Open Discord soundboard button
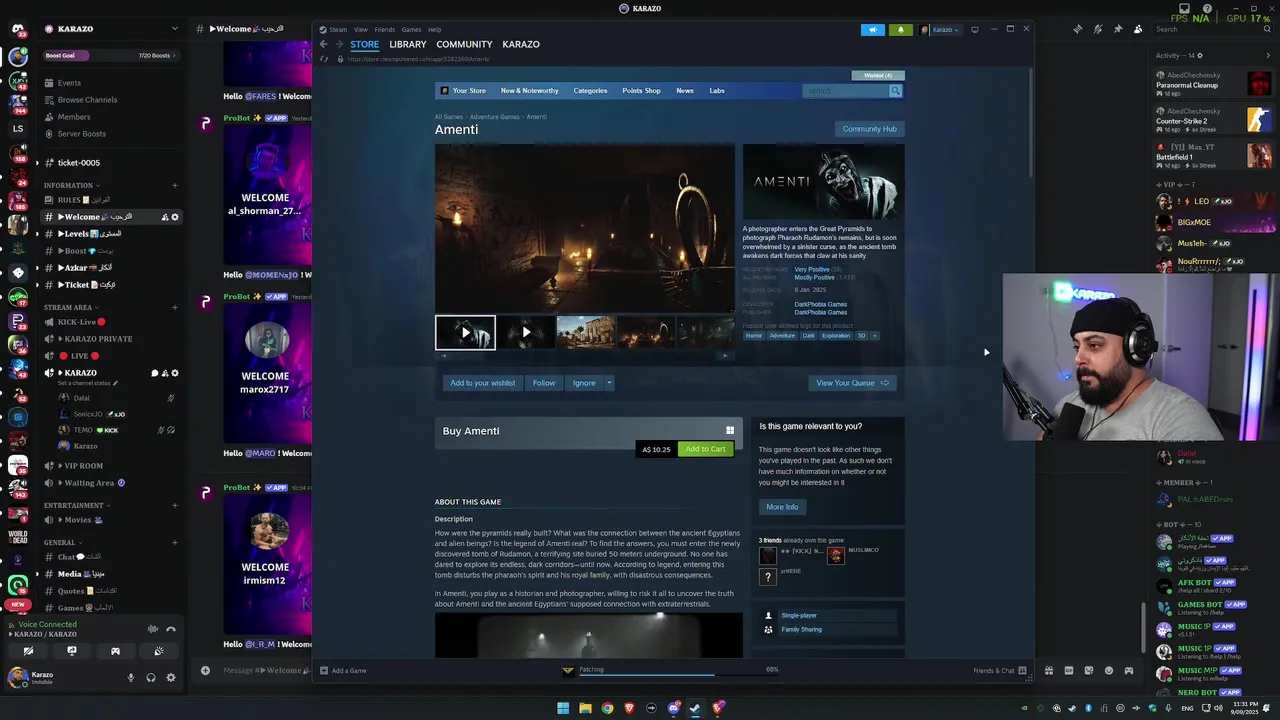 click(159, 651)
